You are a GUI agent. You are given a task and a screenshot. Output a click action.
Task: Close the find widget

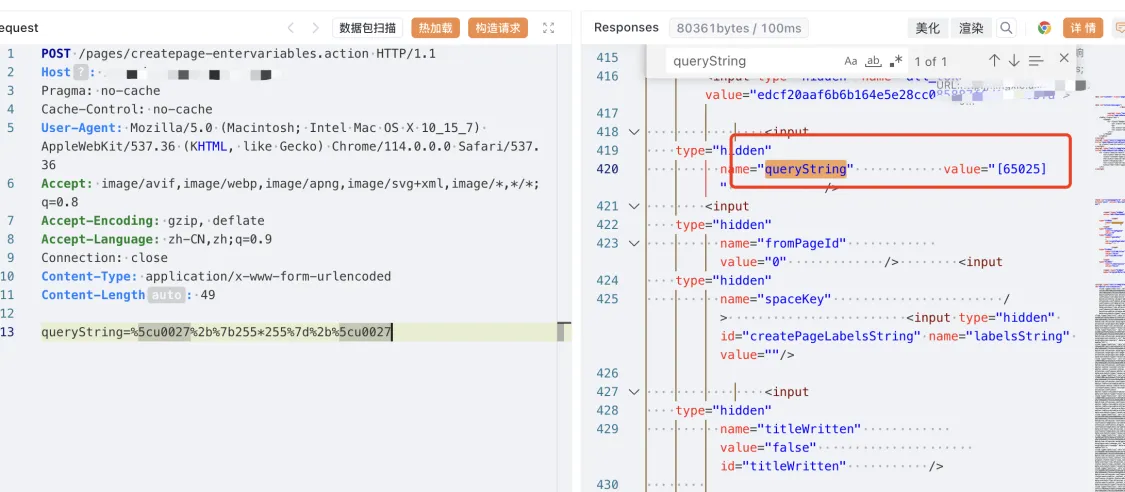1064,58
